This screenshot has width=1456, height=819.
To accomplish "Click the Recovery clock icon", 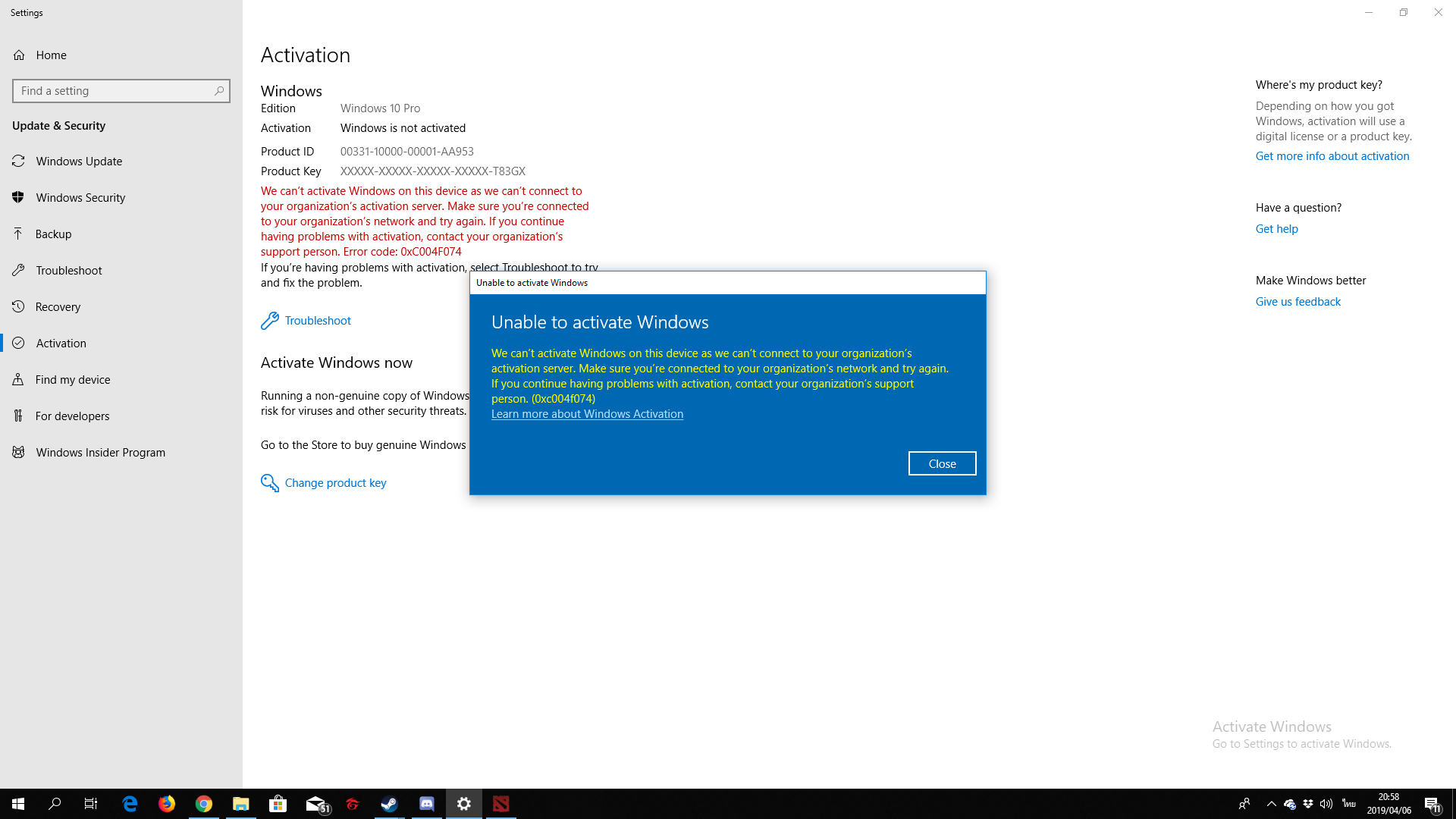I will [18, 306].
